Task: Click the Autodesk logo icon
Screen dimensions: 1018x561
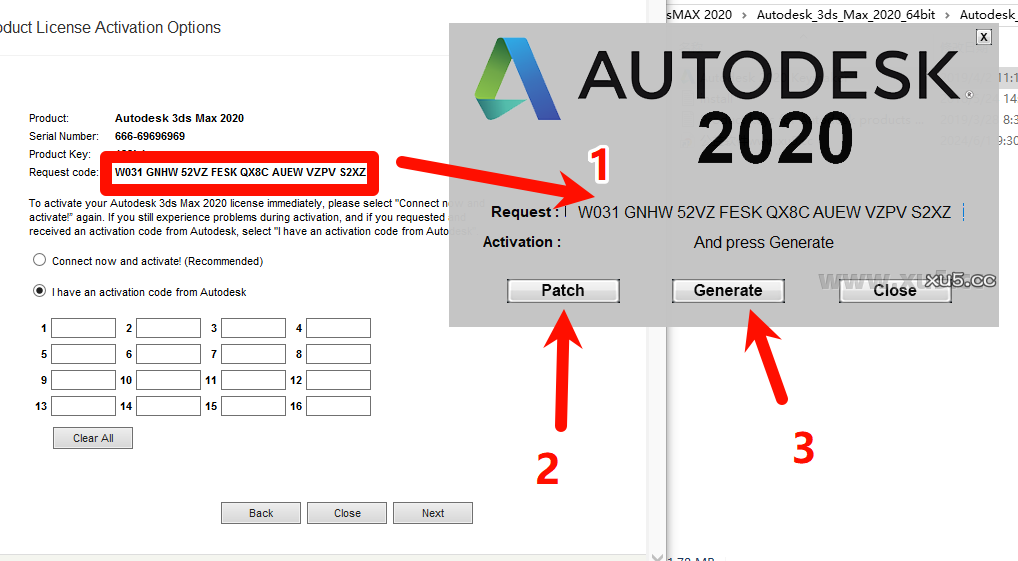Action: (x=515, y=79)
